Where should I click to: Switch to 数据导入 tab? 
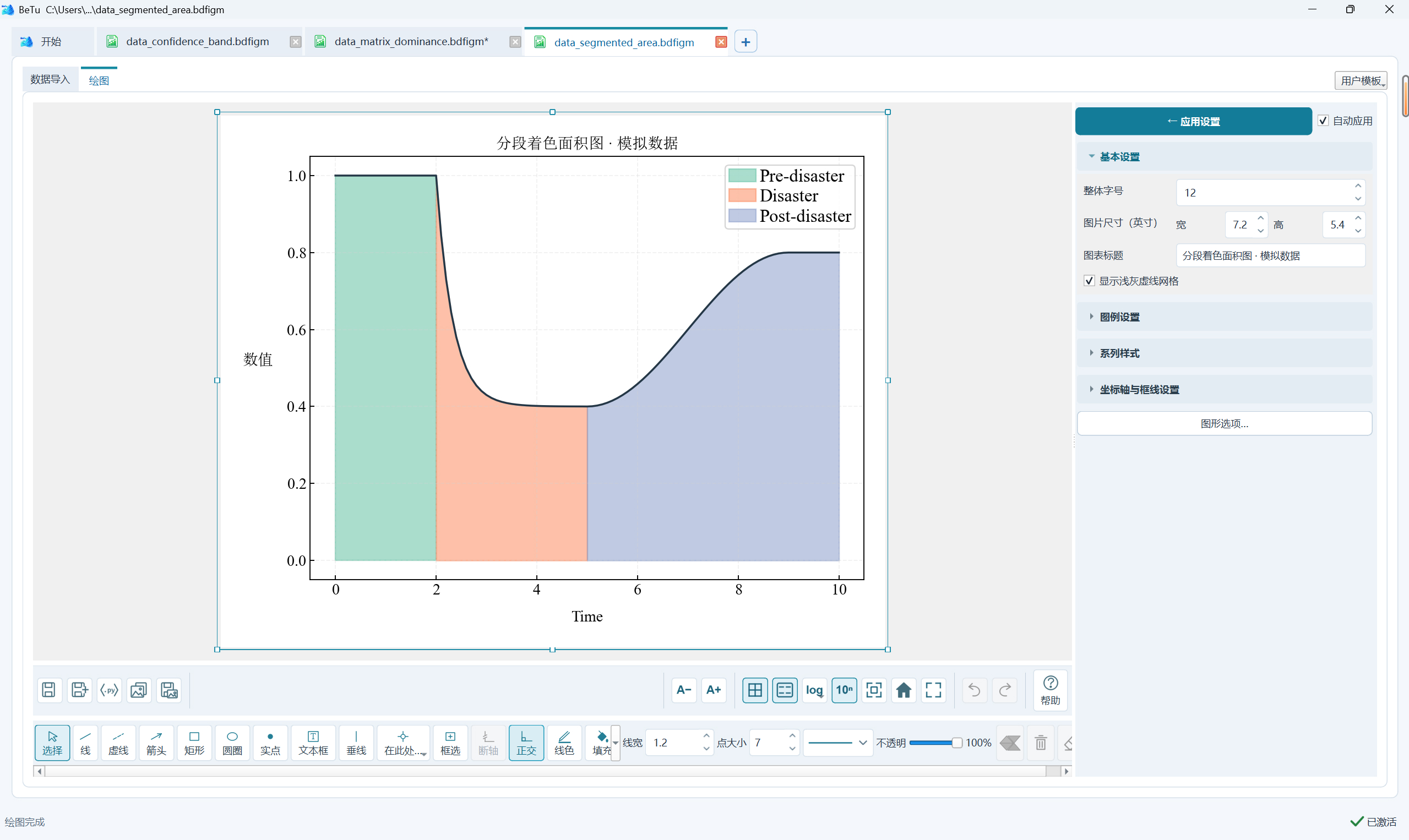50,79
